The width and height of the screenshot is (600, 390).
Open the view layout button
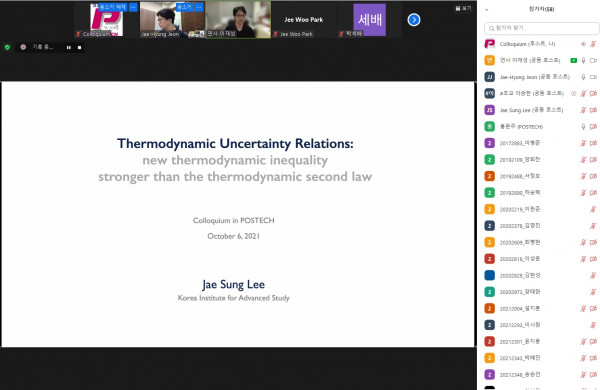pyautogui.click(x=463, y=8)
